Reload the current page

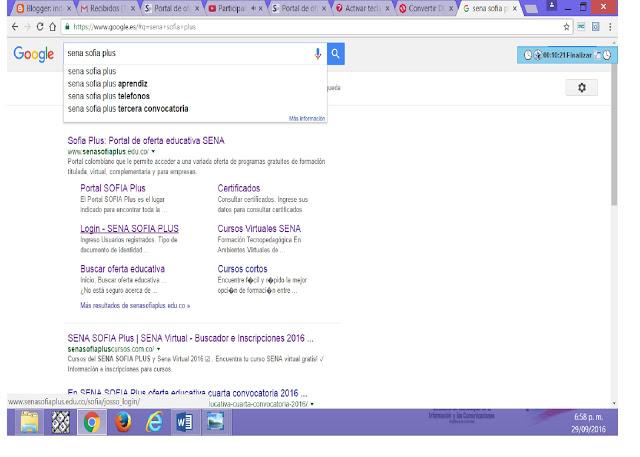coord(40,27)
